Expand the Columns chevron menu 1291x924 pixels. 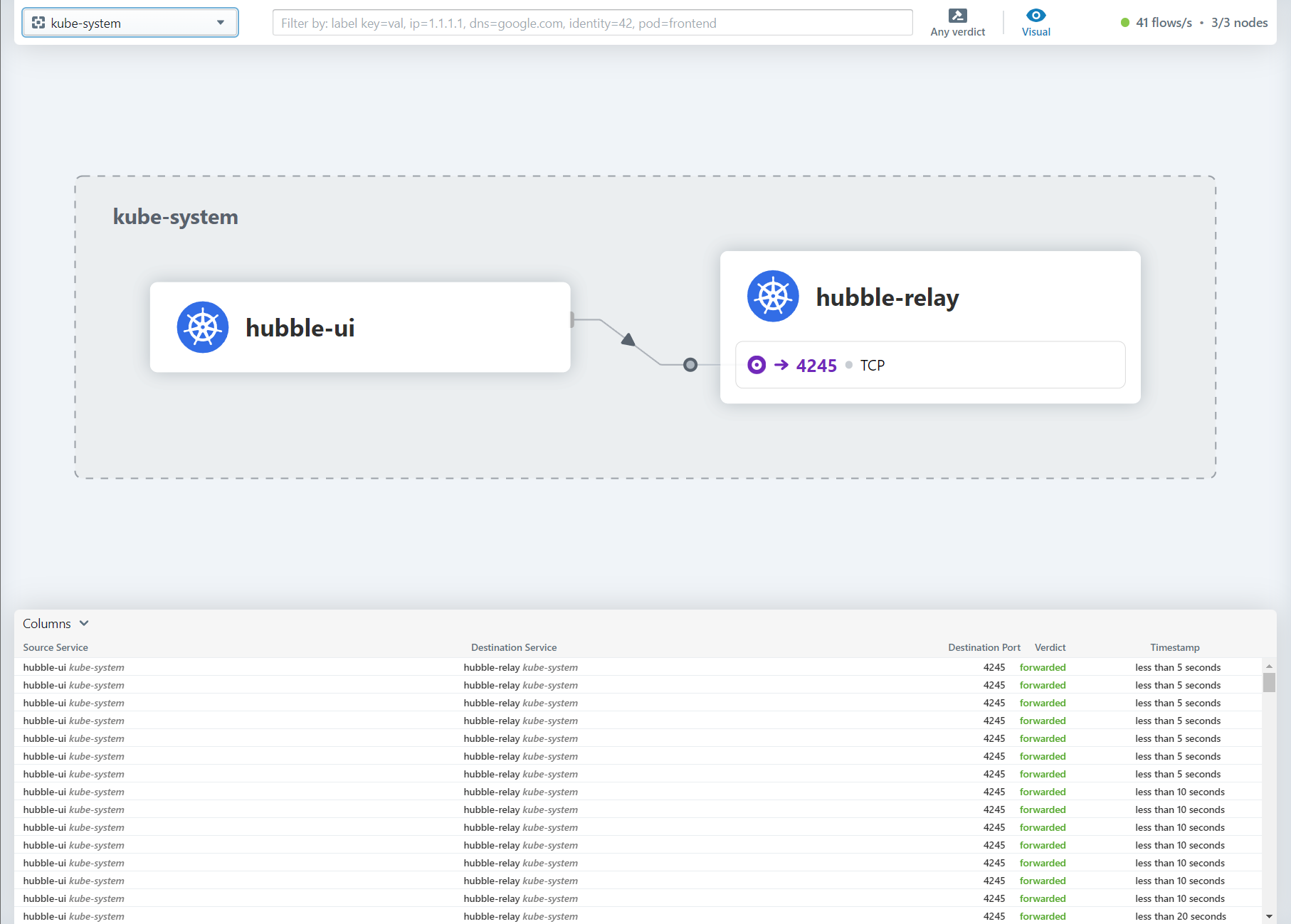[x=84, y=623]
